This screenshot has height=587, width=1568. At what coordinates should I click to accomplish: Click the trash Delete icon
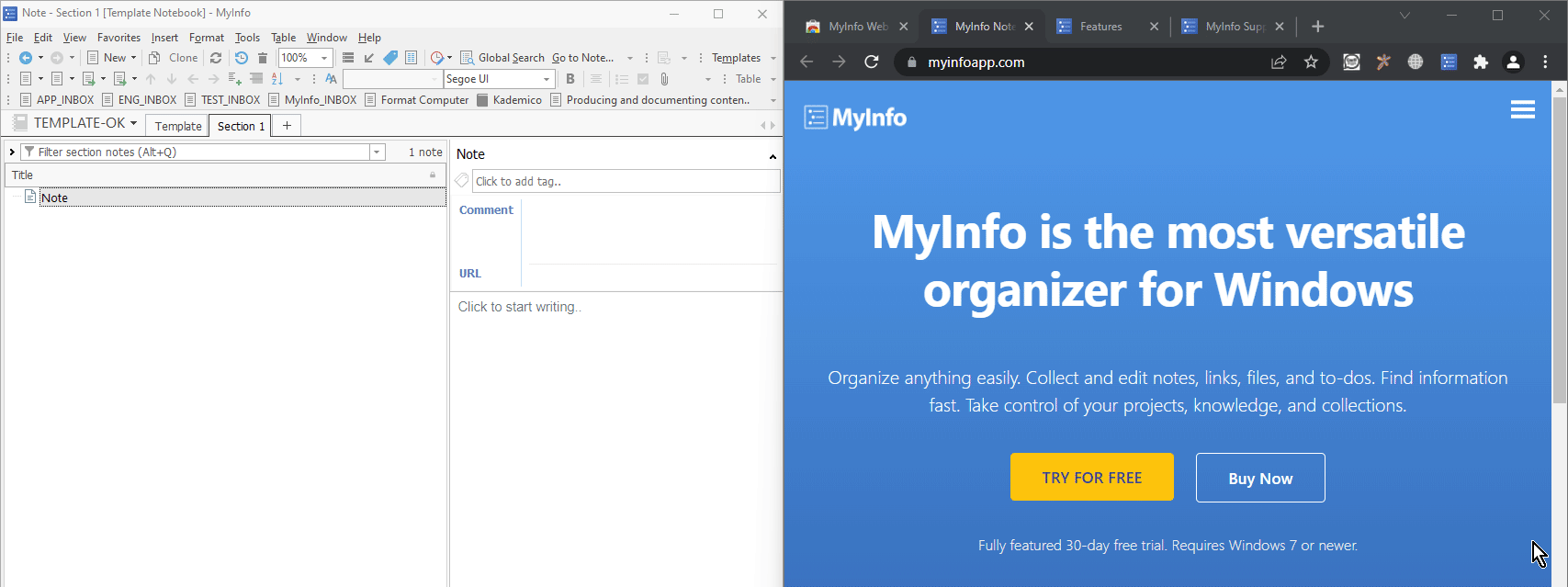click(263, 58)
